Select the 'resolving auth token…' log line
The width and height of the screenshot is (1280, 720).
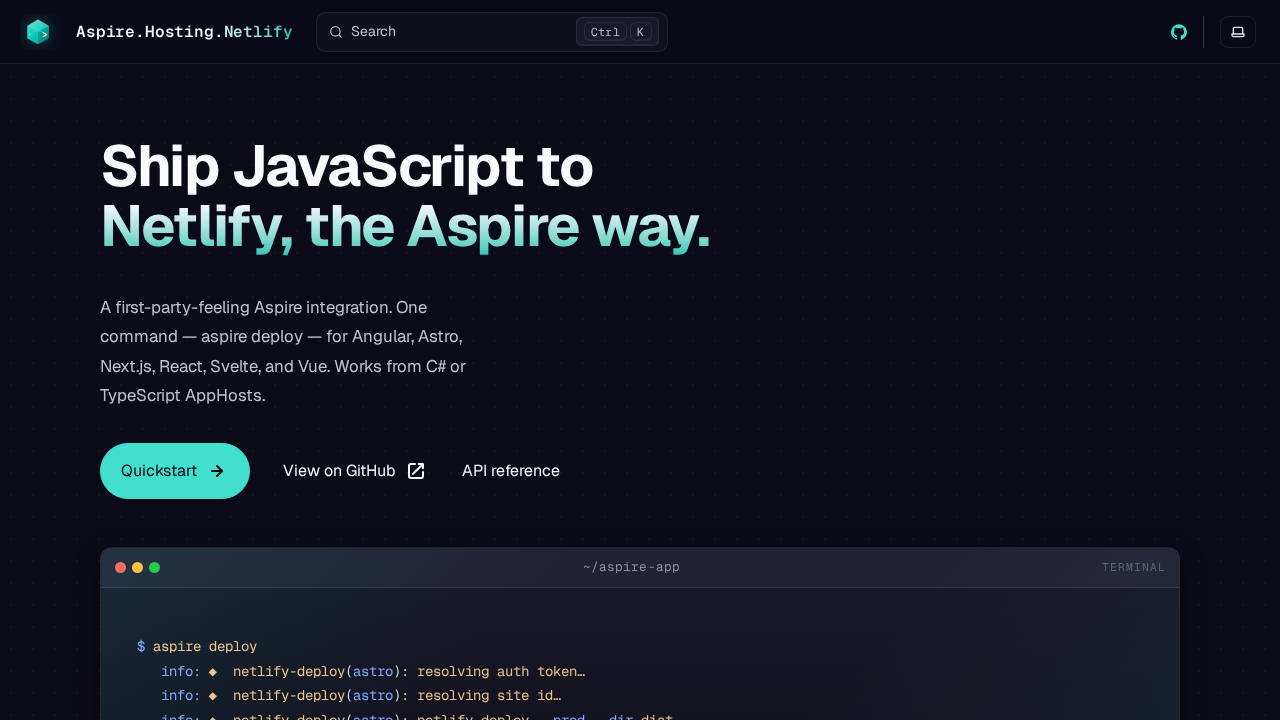click(x=373, y=672)
